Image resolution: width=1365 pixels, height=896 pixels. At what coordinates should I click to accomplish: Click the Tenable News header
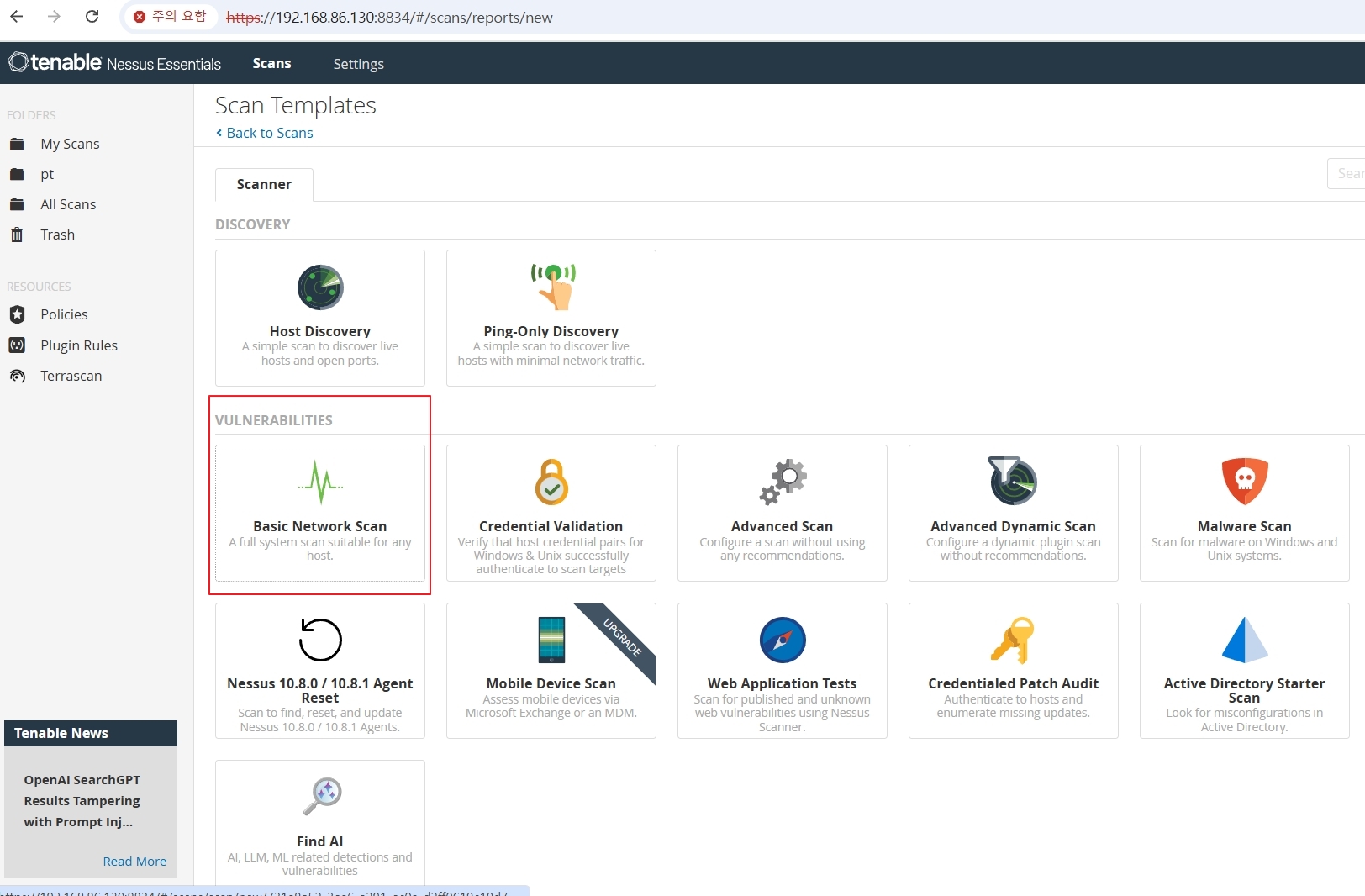click(x=91, y=733)
